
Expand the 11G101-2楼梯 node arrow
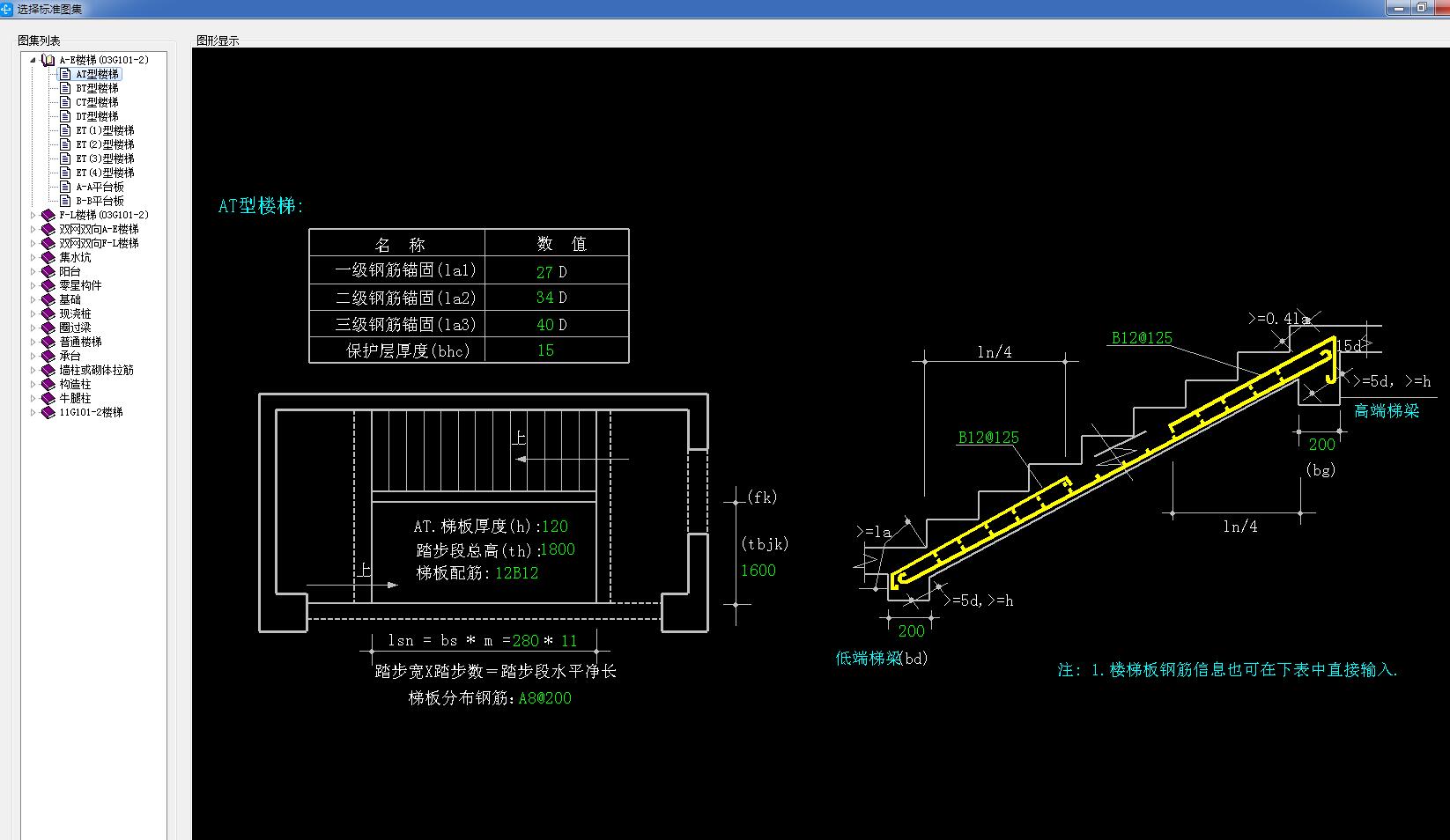click(x=33, y=412)
